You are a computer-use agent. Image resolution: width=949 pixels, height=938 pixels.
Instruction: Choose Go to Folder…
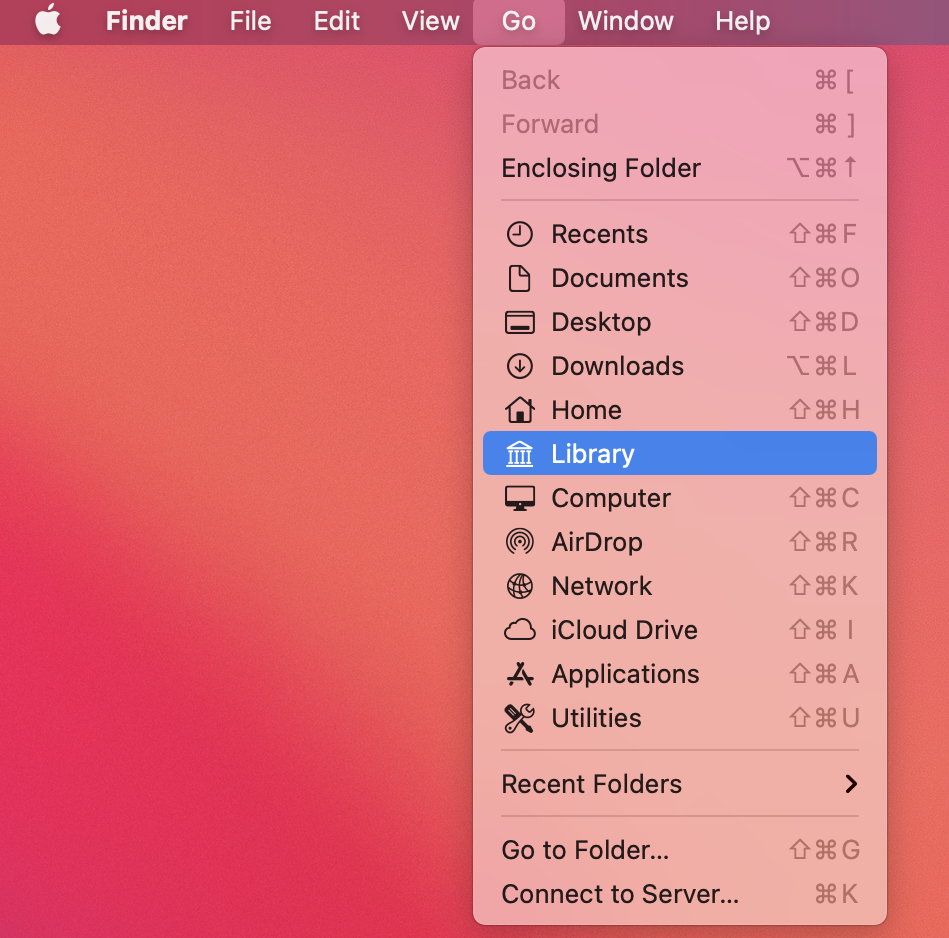pos(680,850)
